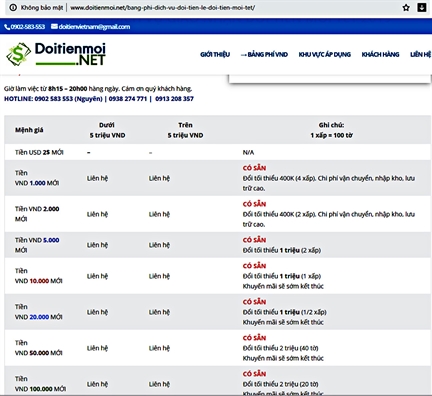
Task: Click note Đổi tối thiểu 2 triệu (20 tờ)
Action: pos(280,384)
